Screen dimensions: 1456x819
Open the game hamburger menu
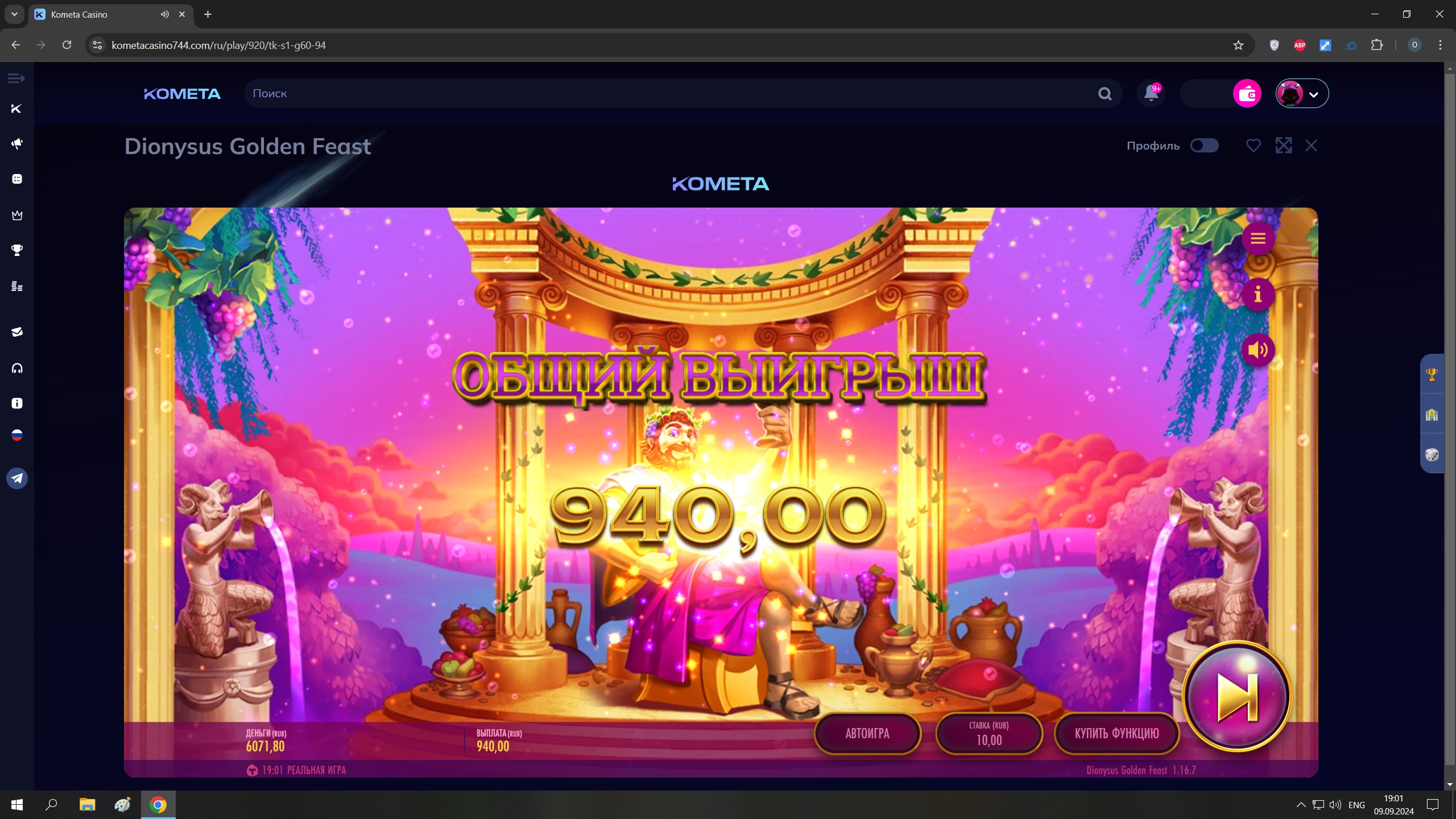(1258, 238)
